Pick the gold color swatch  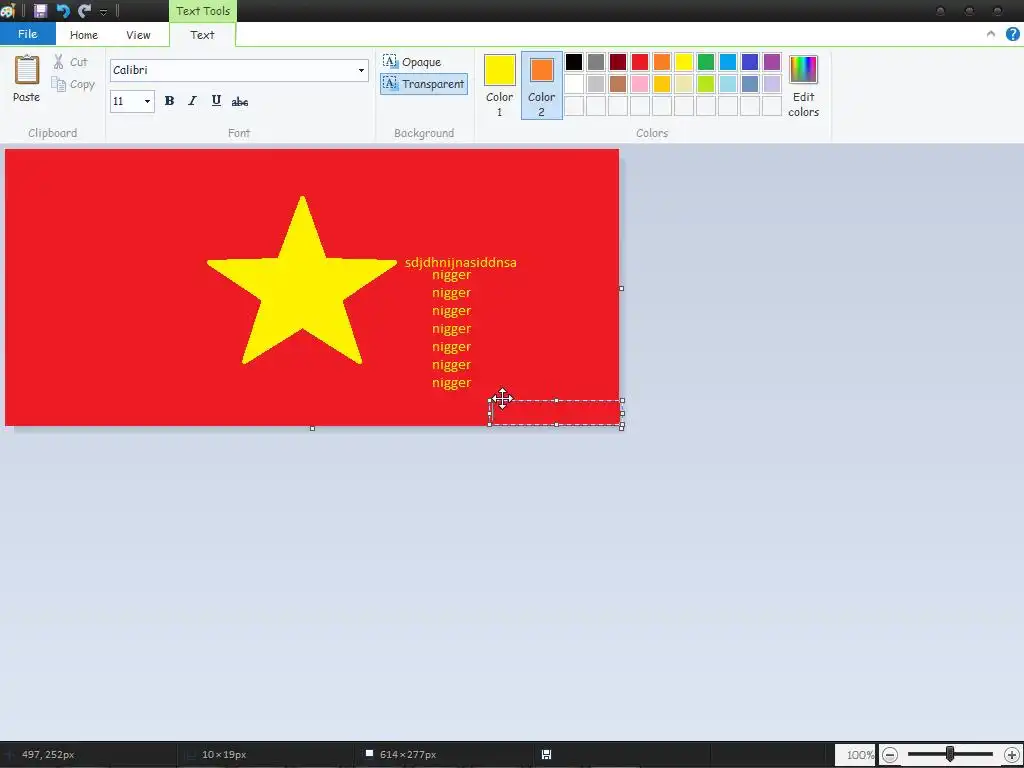(662, 84)
